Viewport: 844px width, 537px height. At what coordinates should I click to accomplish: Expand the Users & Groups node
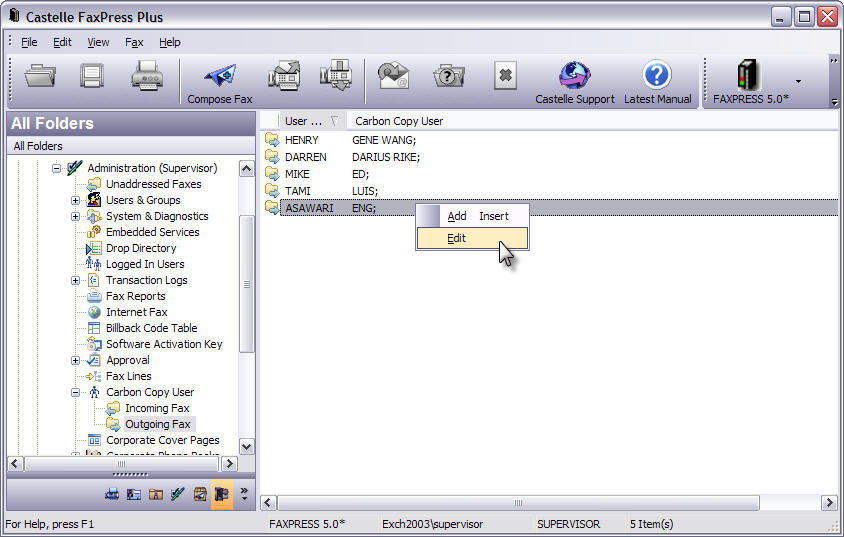coord(75,201)
